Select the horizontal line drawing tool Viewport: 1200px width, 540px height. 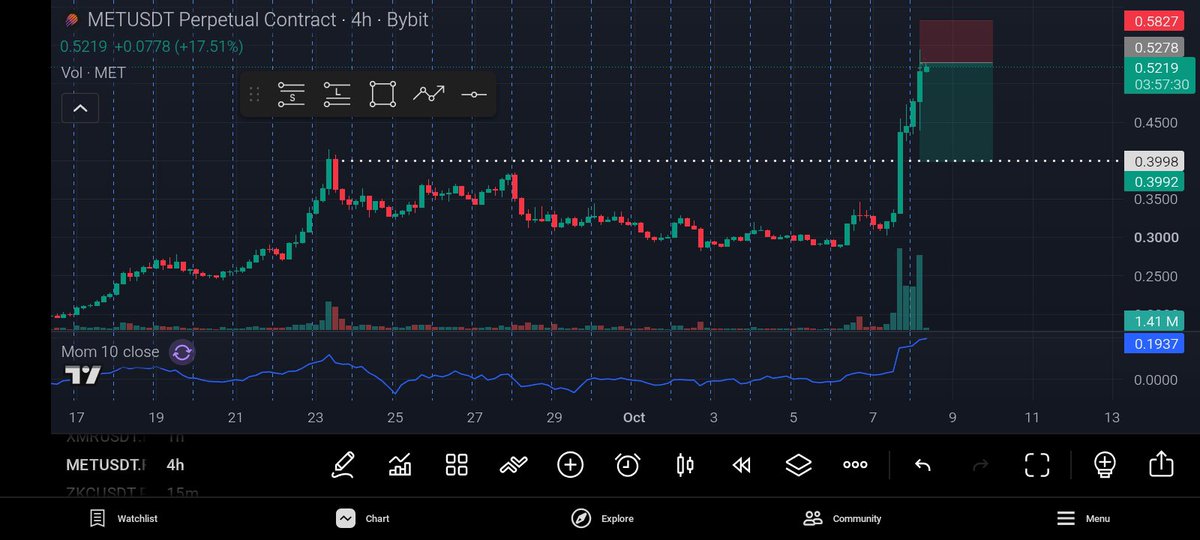coord(474,95)
